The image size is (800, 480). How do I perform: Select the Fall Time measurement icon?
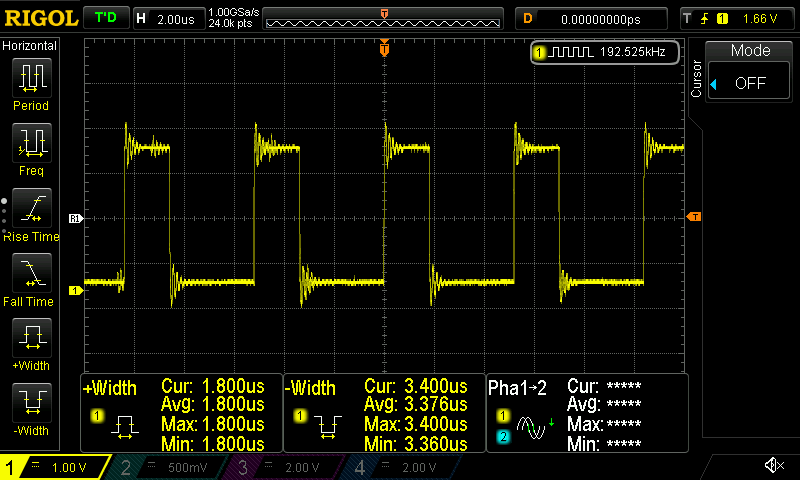pos(32,272)
